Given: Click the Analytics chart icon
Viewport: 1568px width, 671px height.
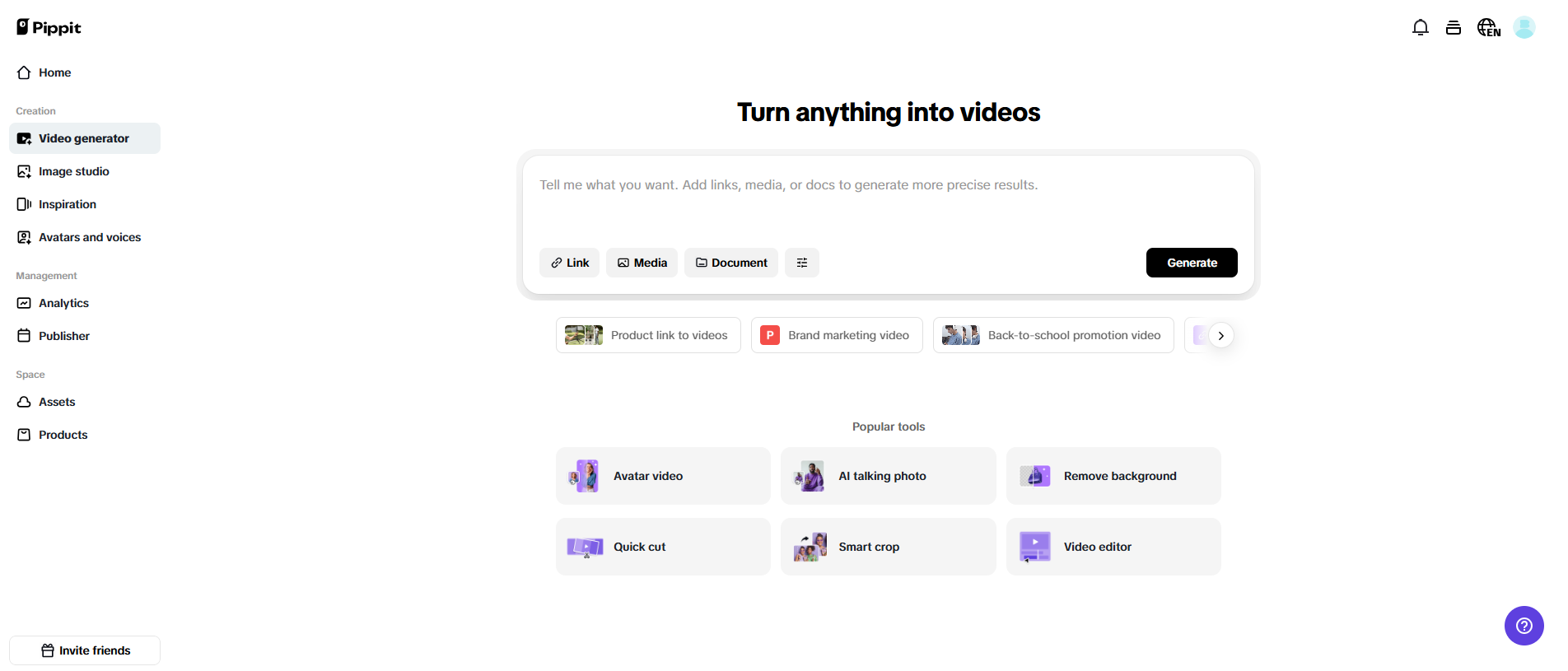Looking at the screenshot, I should tap(24, 303).
